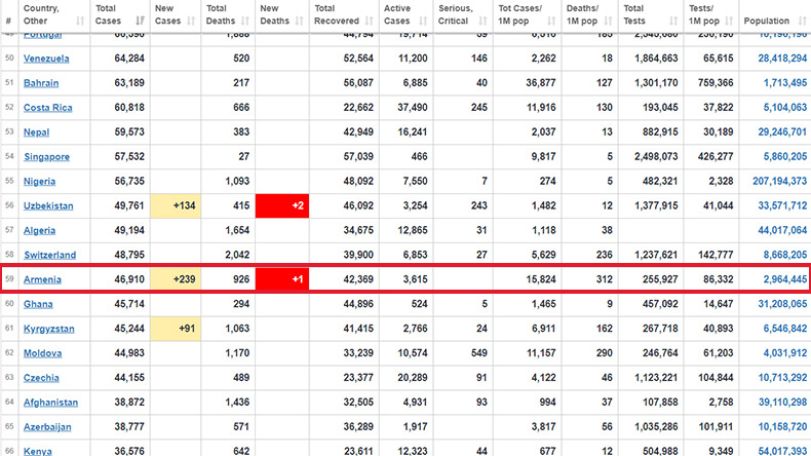Open the Uzbekistan country link
The image size is (811, 456).
tap(48, 206)
